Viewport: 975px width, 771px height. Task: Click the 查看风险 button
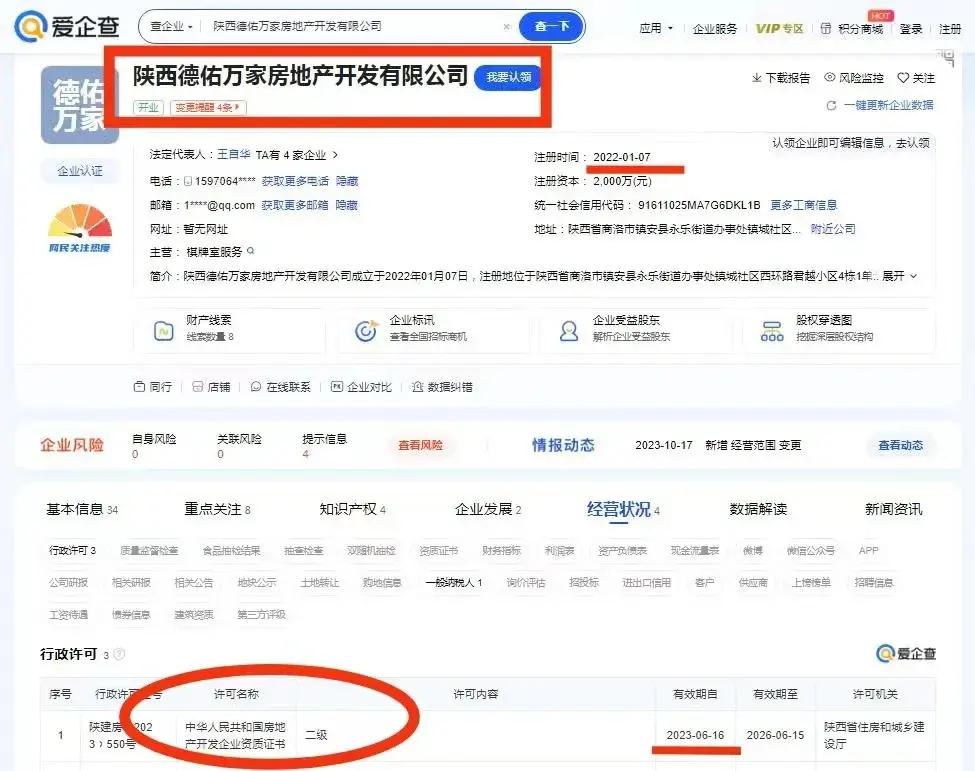(420, 445)
